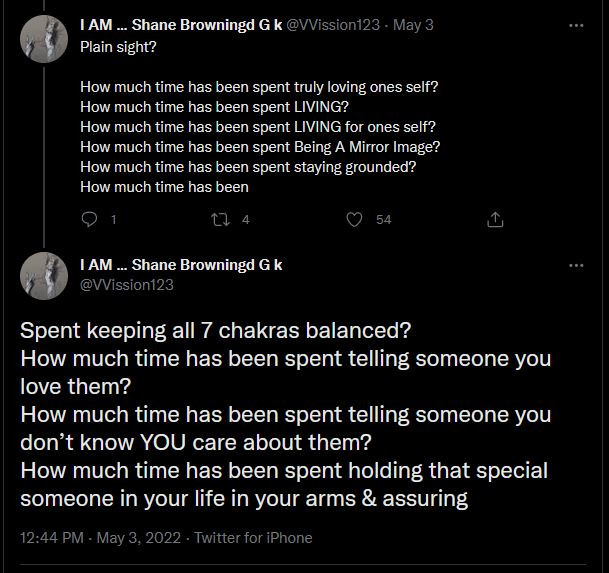
Task: Click the share icon on the first tweet
Action: point(493,219)
